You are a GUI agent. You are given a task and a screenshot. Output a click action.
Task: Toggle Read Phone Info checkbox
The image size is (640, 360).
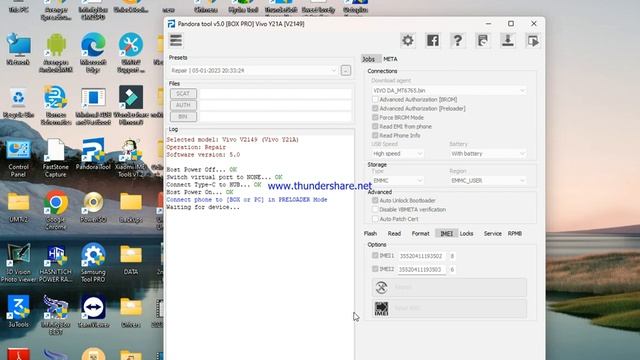[x=375, y=135]
